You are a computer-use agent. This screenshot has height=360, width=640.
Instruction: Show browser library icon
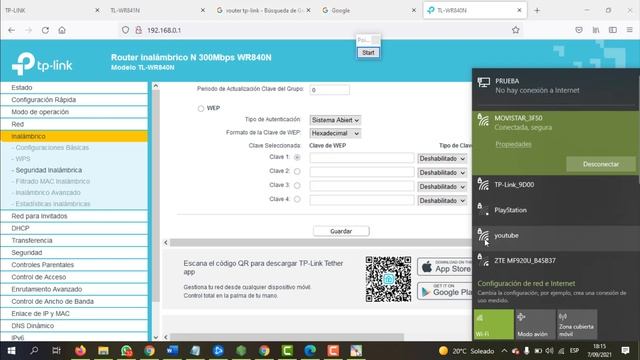pos(596,30)
